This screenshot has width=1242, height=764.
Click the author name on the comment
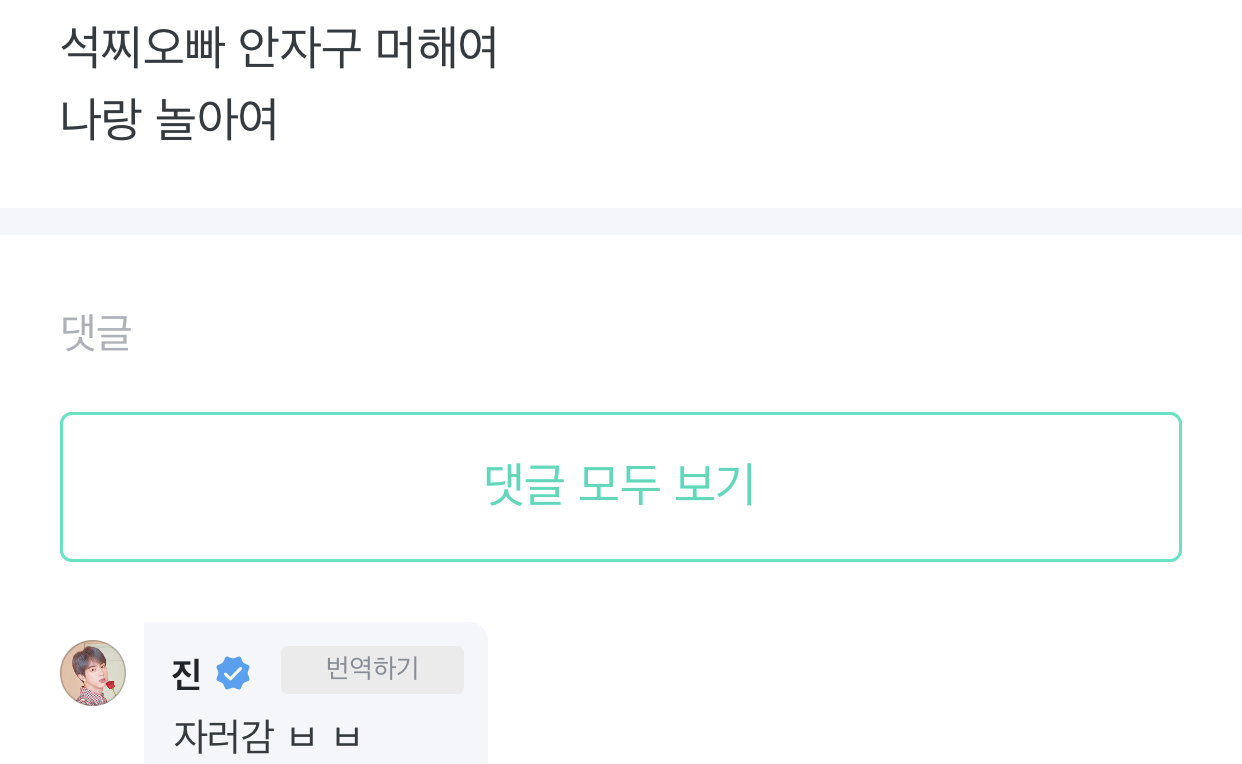186,671
